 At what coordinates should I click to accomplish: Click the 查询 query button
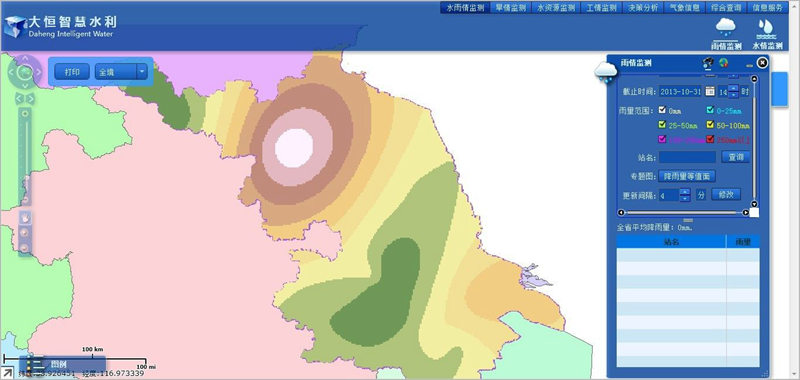click(x=735, y=157)
